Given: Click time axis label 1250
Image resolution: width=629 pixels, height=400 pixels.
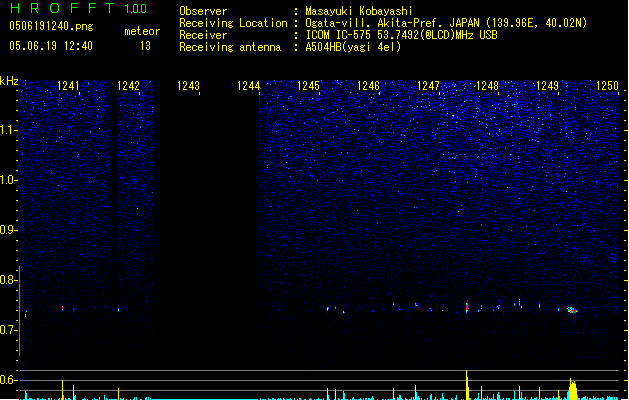Looking at the screenshot, I should (607, 86).
